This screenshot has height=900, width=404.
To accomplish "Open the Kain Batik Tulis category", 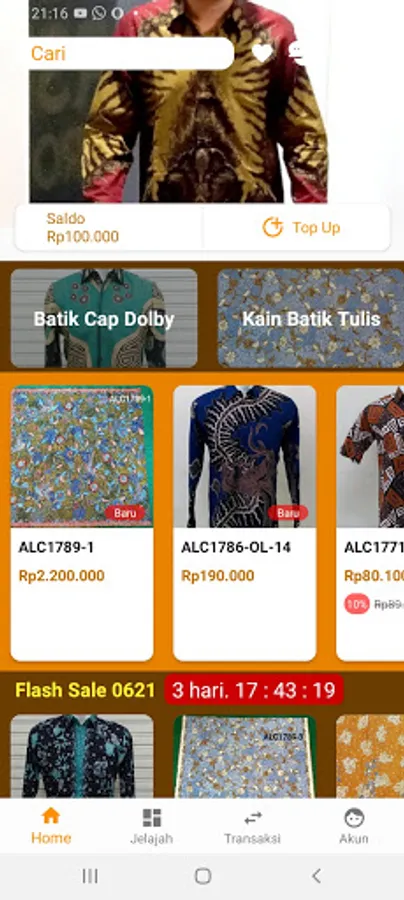I will 311,318.
